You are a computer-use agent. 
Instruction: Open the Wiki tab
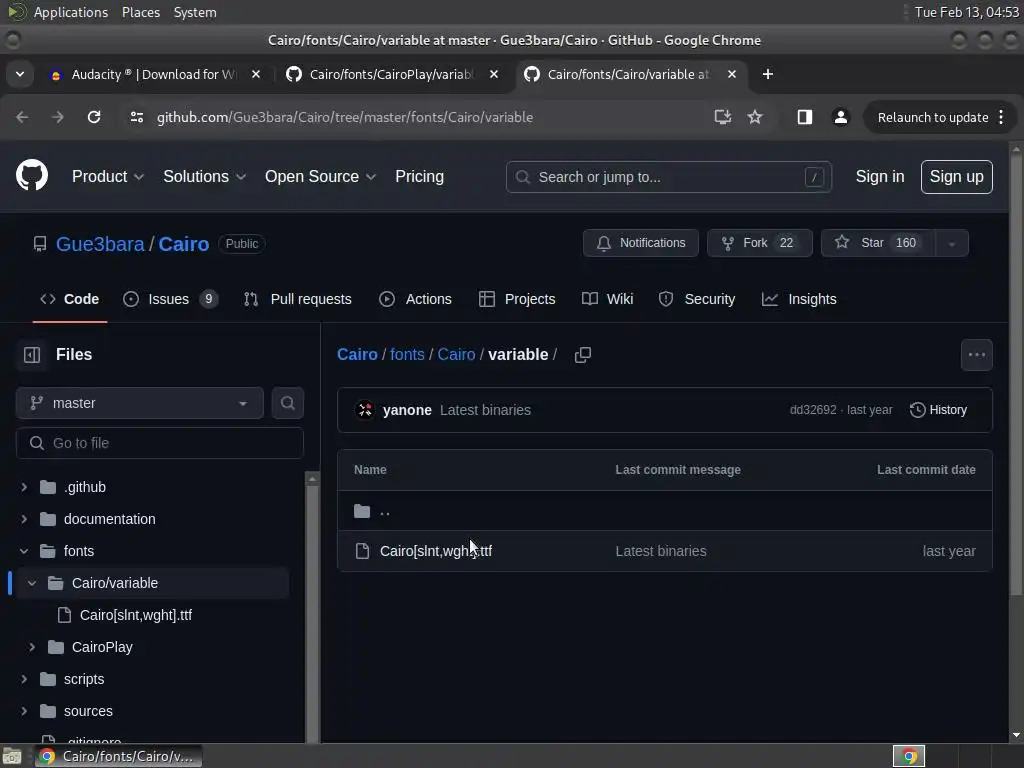tap(607, 299)
